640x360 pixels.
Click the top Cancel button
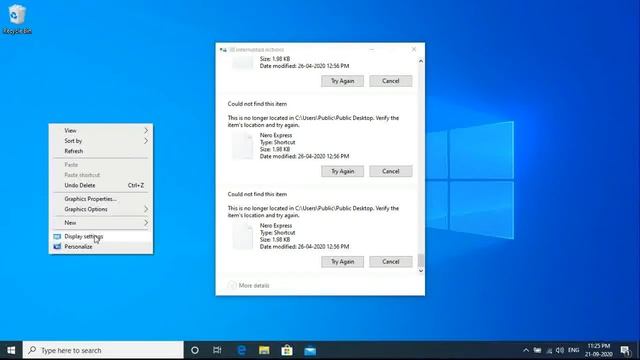pos(391,81)
